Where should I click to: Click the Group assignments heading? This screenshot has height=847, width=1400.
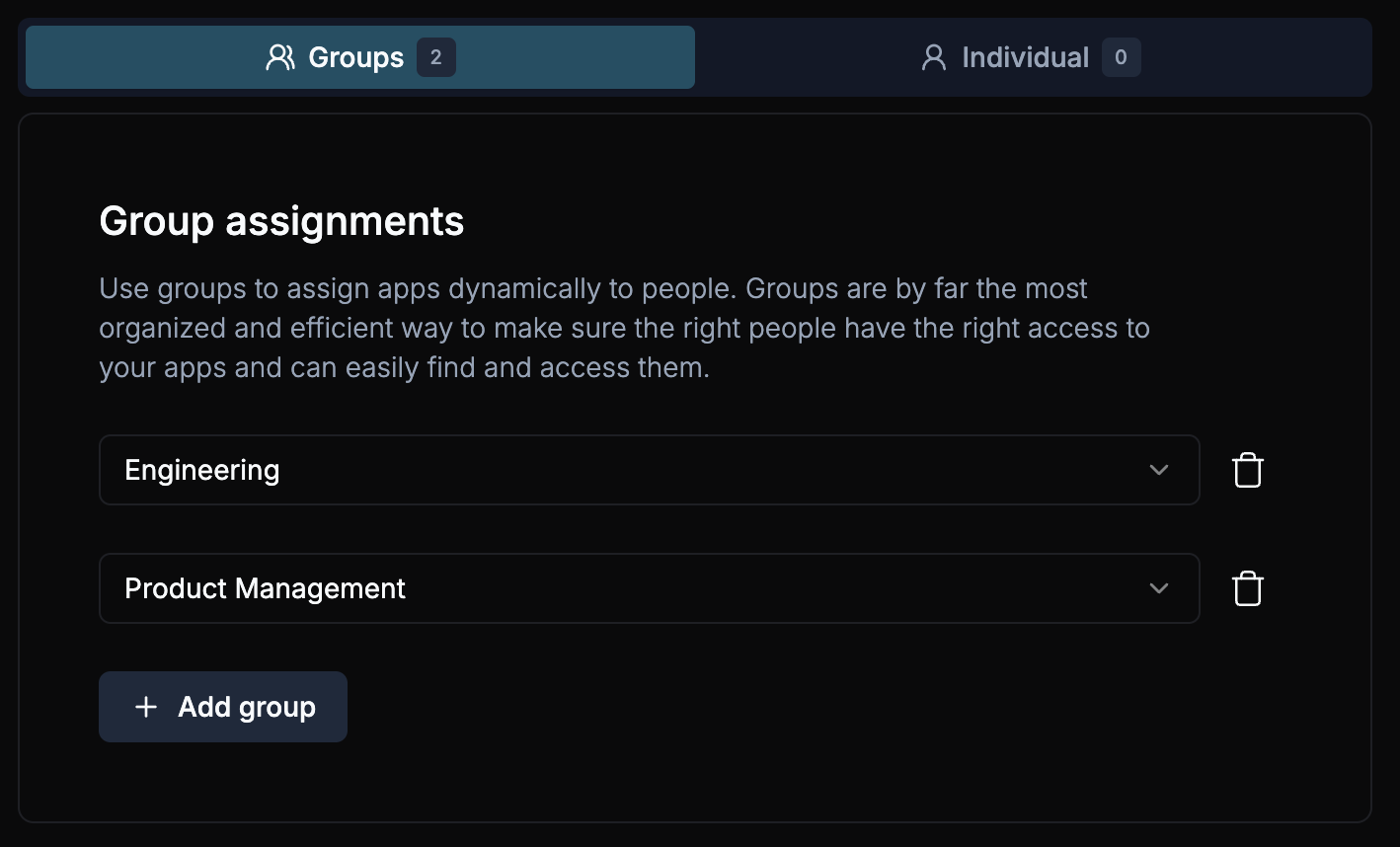click(280, 221)
